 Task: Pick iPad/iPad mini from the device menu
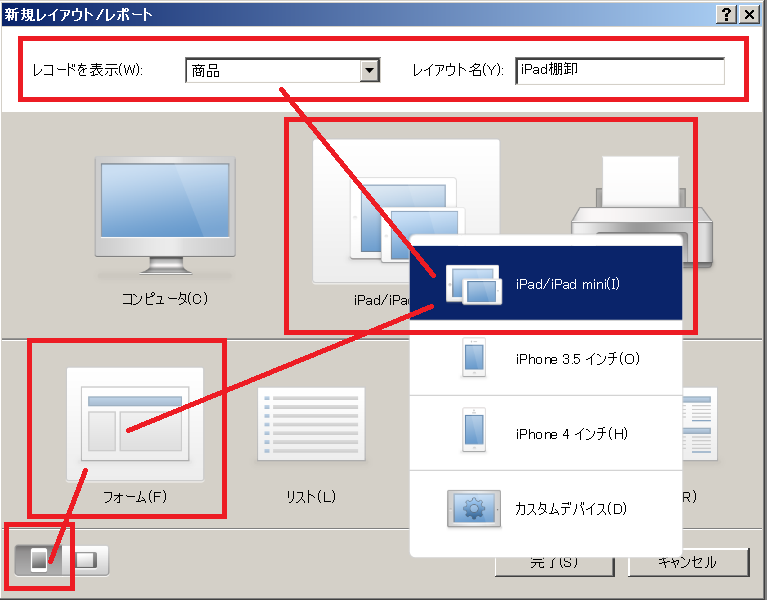pyautogui.click(x=546, y=283)
